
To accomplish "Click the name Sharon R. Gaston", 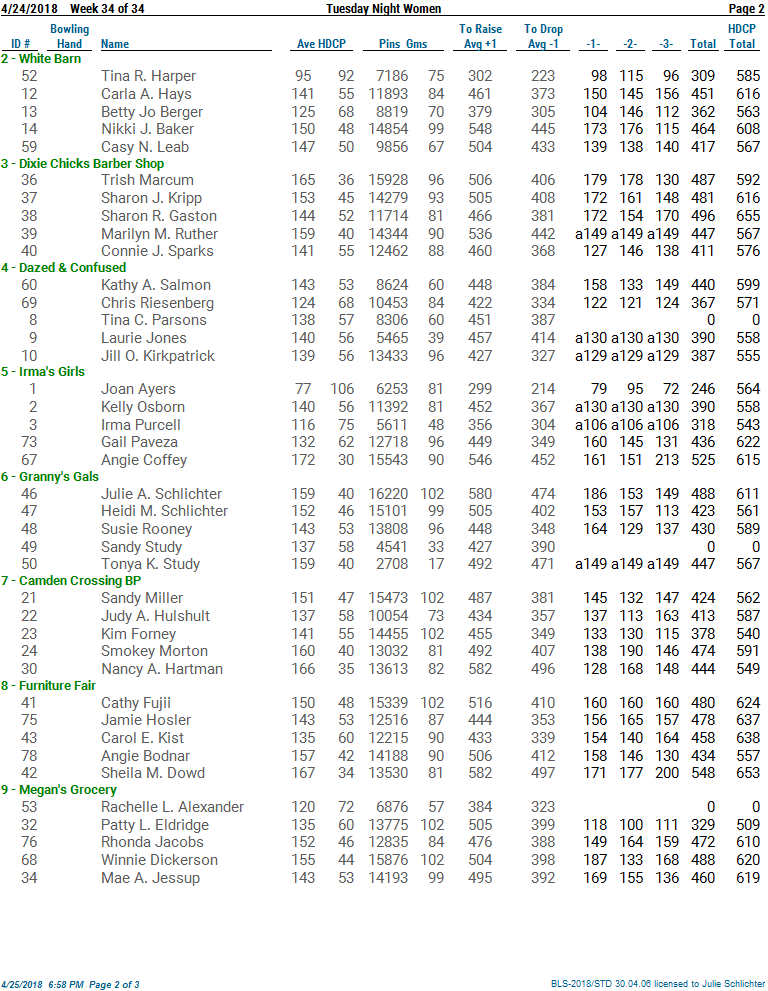I will (x=159, y=216).
